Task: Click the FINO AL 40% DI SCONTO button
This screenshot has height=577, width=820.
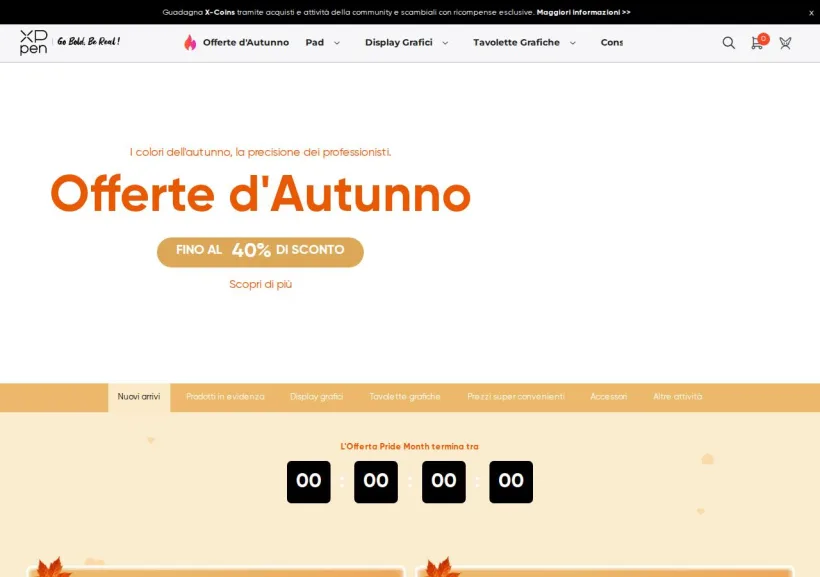Action: [260, 252]
